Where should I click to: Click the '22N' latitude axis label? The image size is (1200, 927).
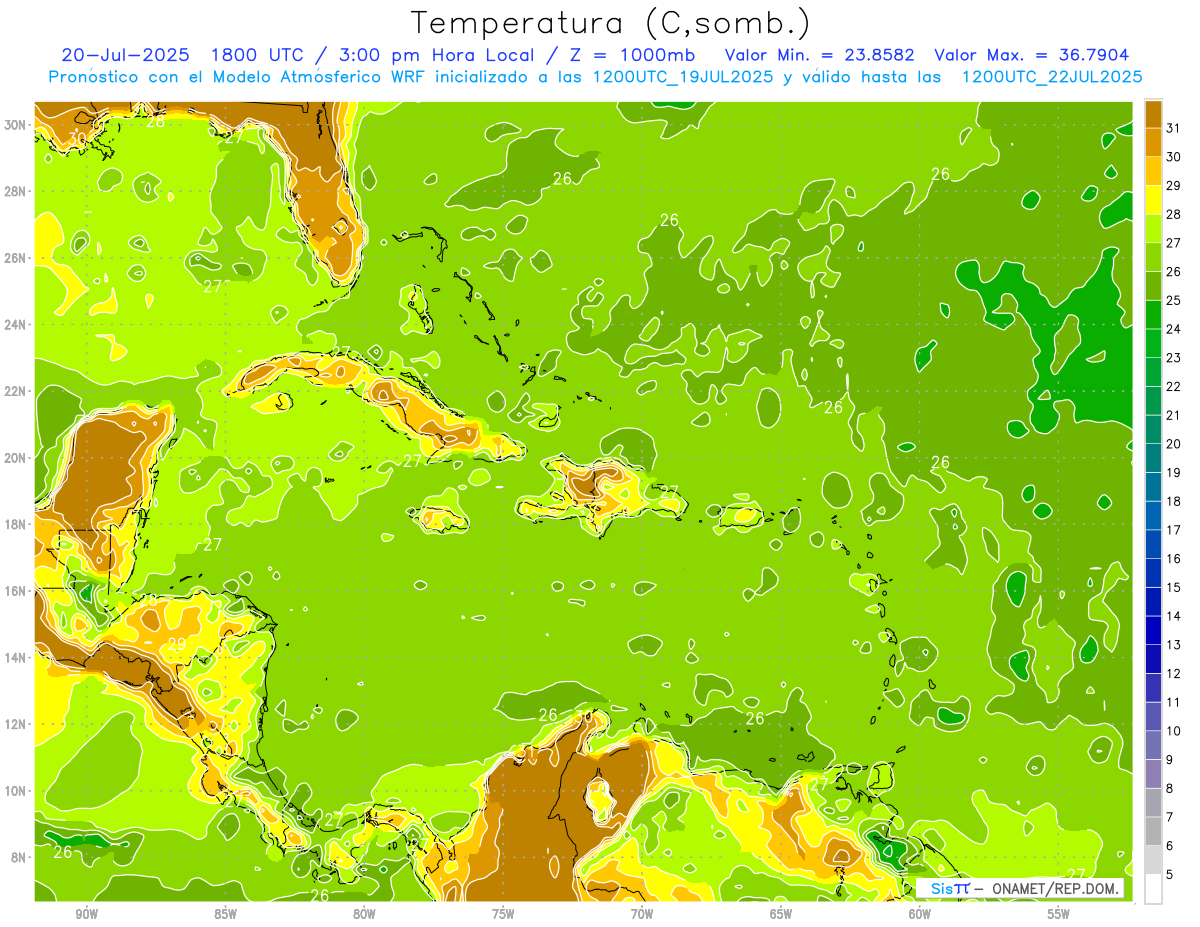tap(14, 391)
